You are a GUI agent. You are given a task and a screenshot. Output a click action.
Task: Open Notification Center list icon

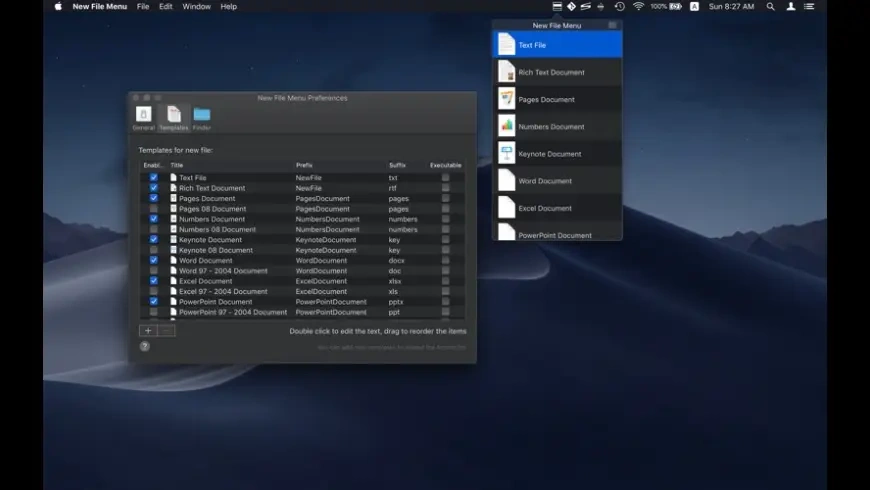coord(810,7)
